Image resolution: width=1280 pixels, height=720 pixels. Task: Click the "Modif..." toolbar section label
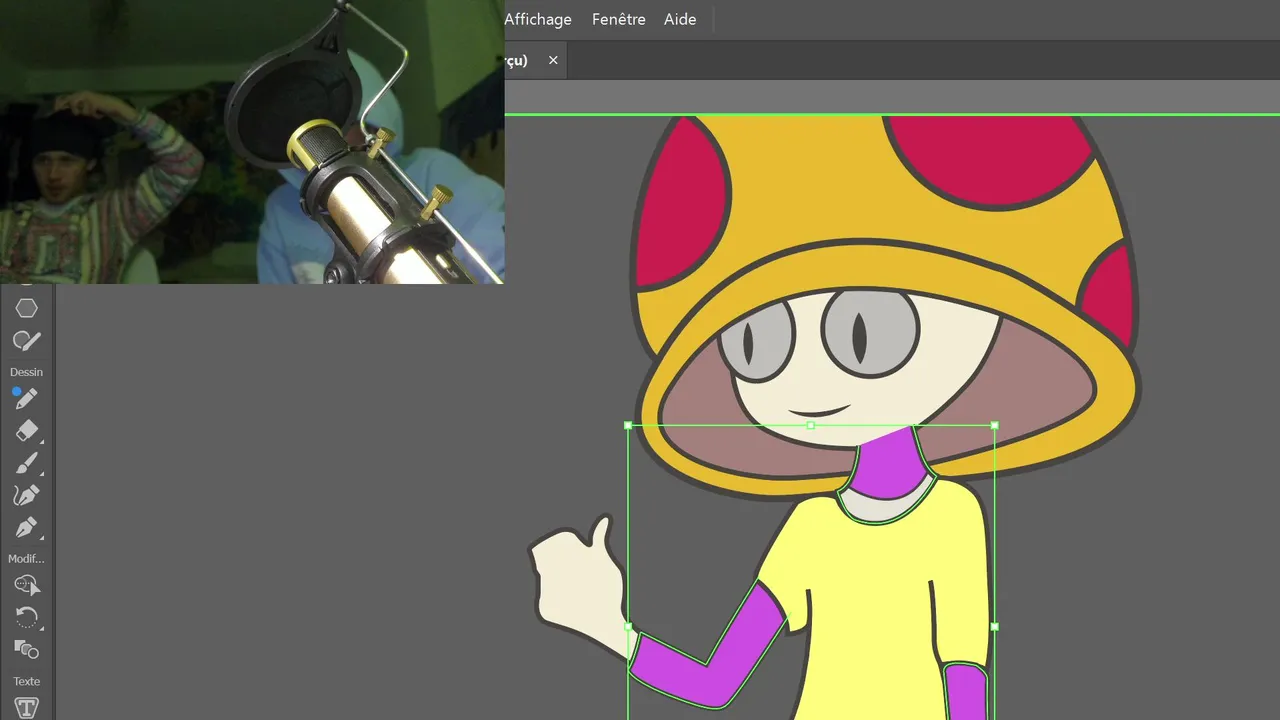[x=26, y=559]
